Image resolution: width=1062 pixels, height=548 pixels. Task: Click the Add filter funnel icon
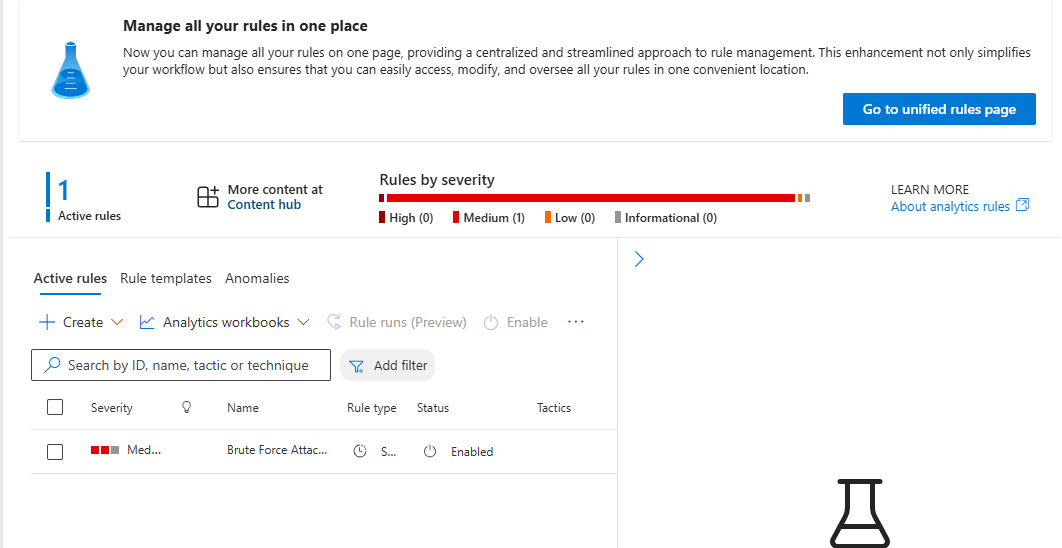[356, 366]
